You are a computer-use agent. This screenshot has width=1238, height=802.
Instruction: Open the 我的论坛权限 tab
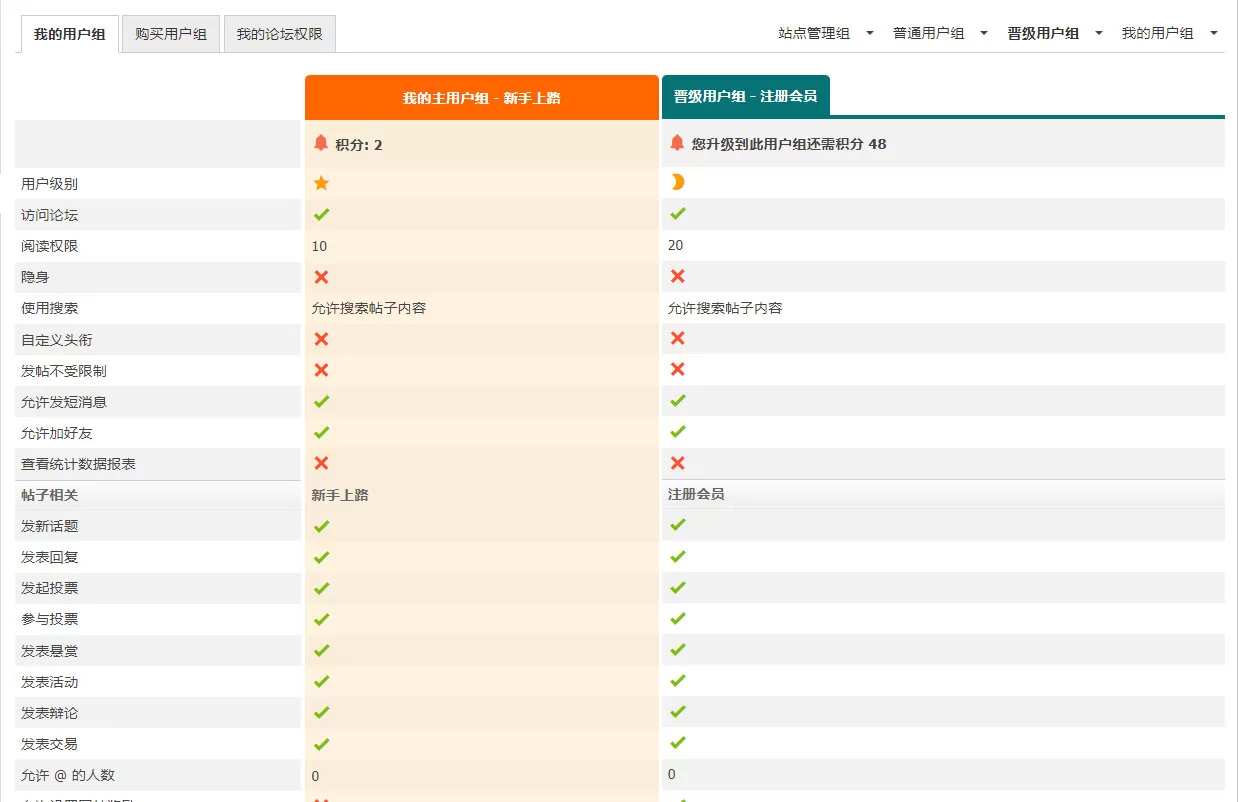click(279, 34)
